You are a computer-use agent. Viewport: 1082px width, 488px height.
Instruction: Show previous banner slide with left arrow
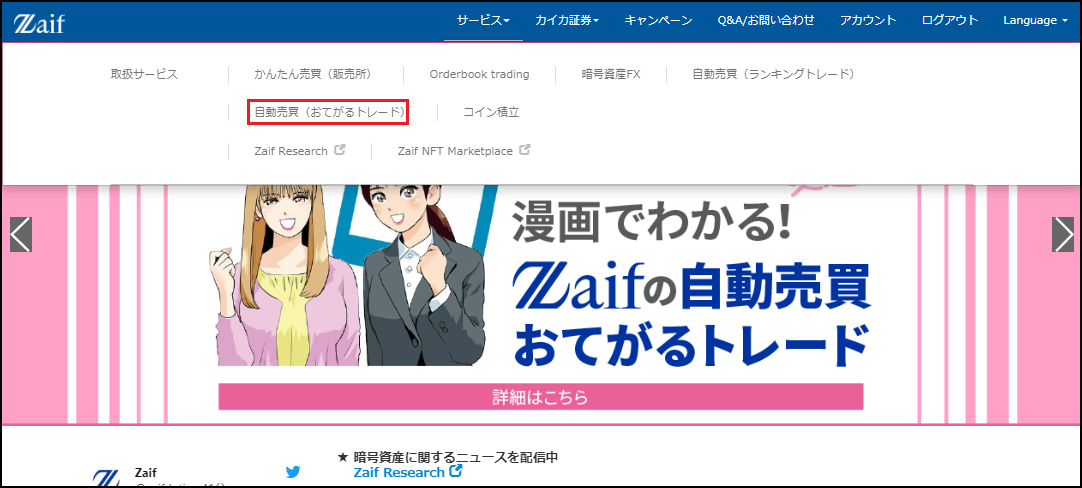pyautogui.click(x=21, y=235)
